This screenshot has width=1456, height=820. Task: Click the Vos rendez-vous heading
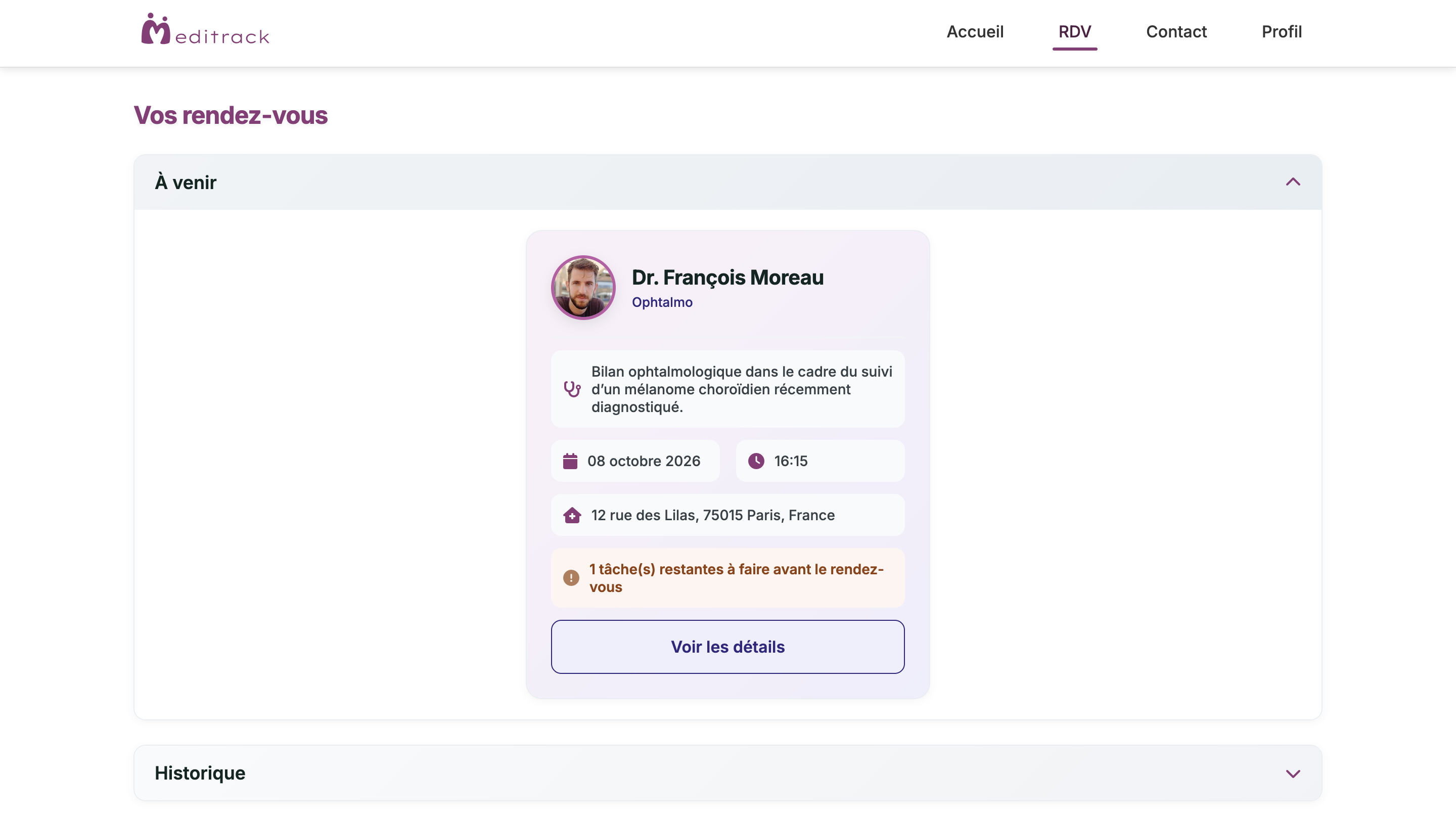(231, 115)
